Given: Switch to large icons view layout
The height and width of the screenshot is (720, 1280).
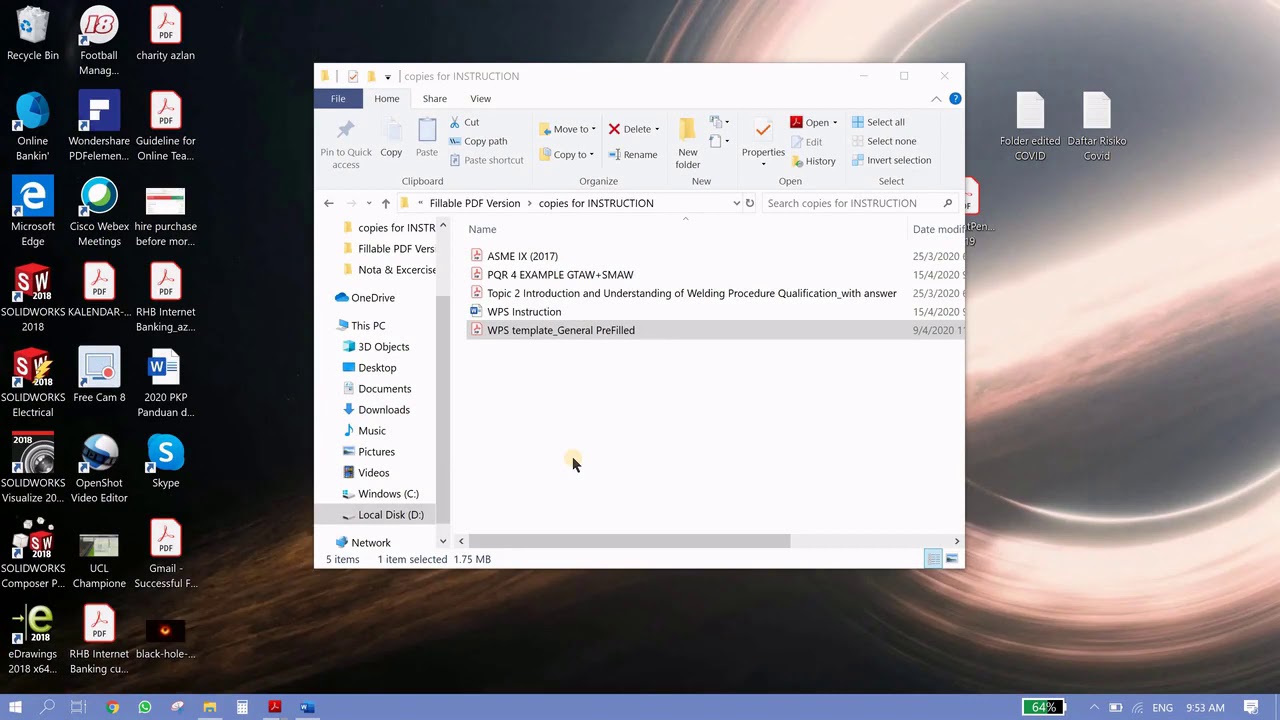Looking at the screenshot, I should click(951, 559).
